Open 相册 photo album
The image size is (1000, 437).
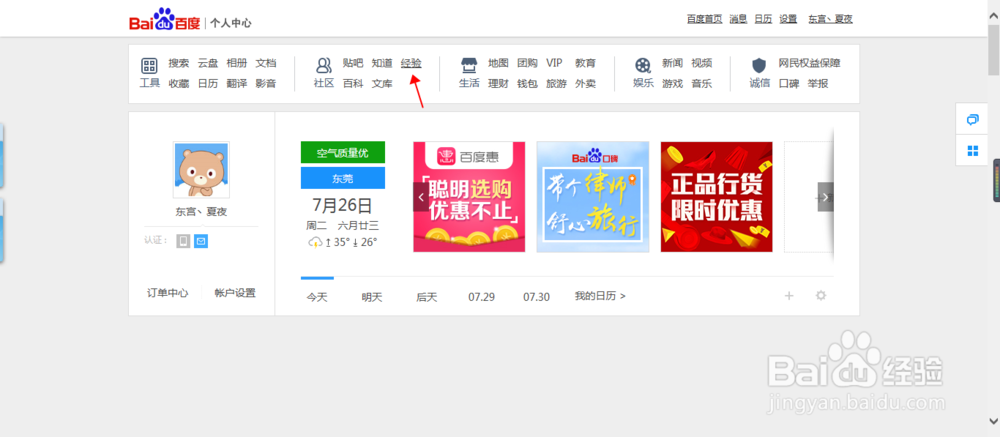click(237, 63)
